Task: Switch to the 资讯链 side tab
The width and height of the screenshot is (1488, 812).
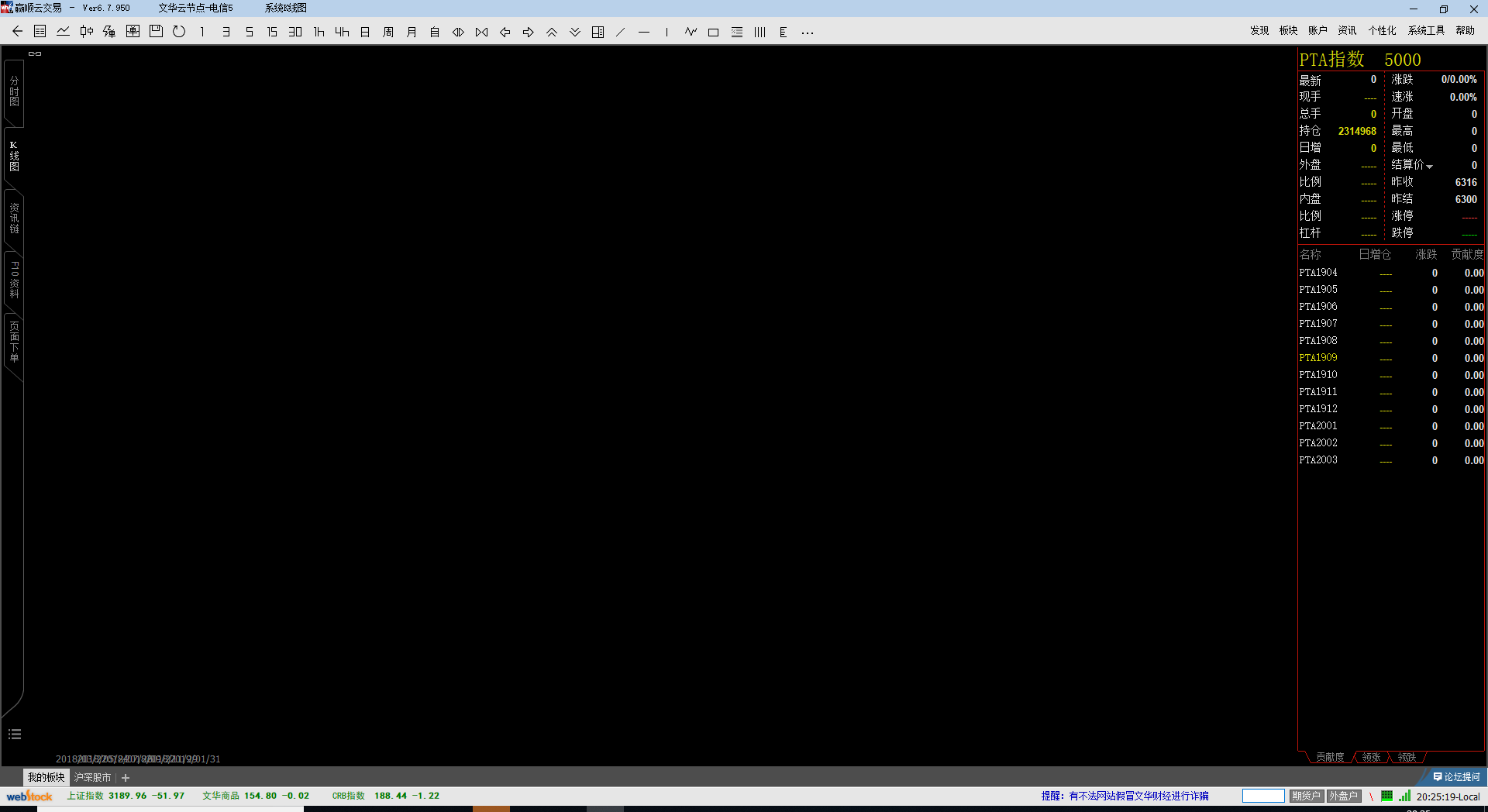Action: (14, 218)
